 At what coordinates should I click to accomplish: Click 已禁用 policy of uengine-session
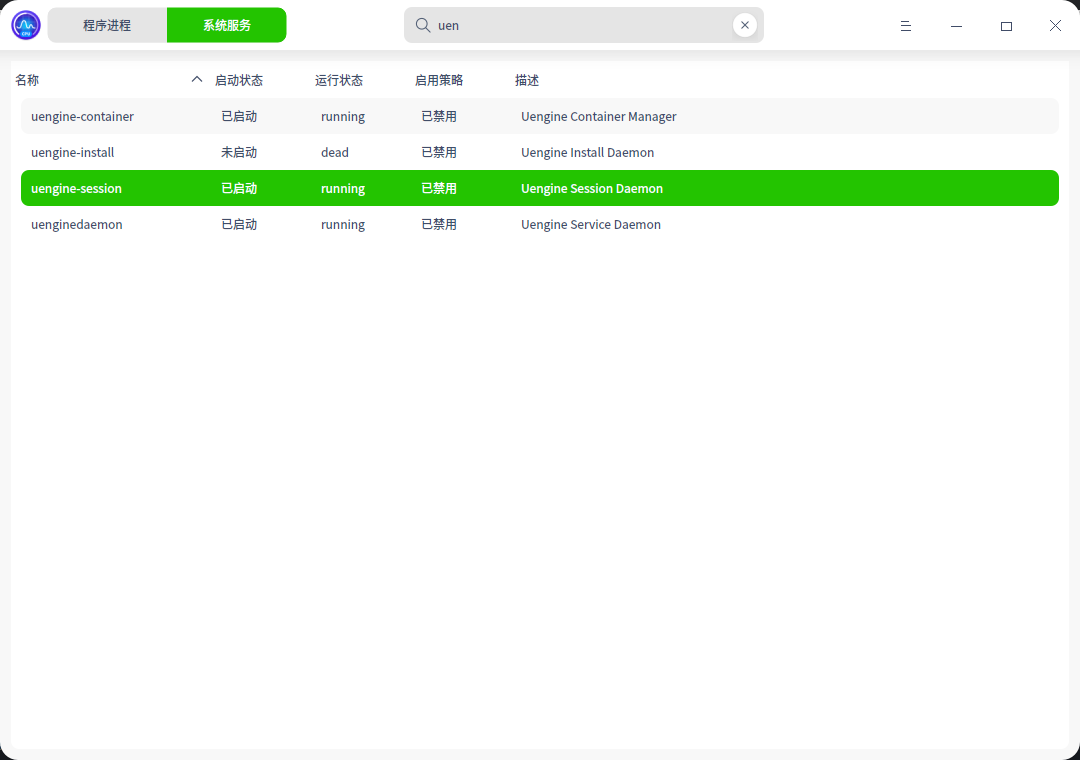pyautogui.click(x=439, y=188)
